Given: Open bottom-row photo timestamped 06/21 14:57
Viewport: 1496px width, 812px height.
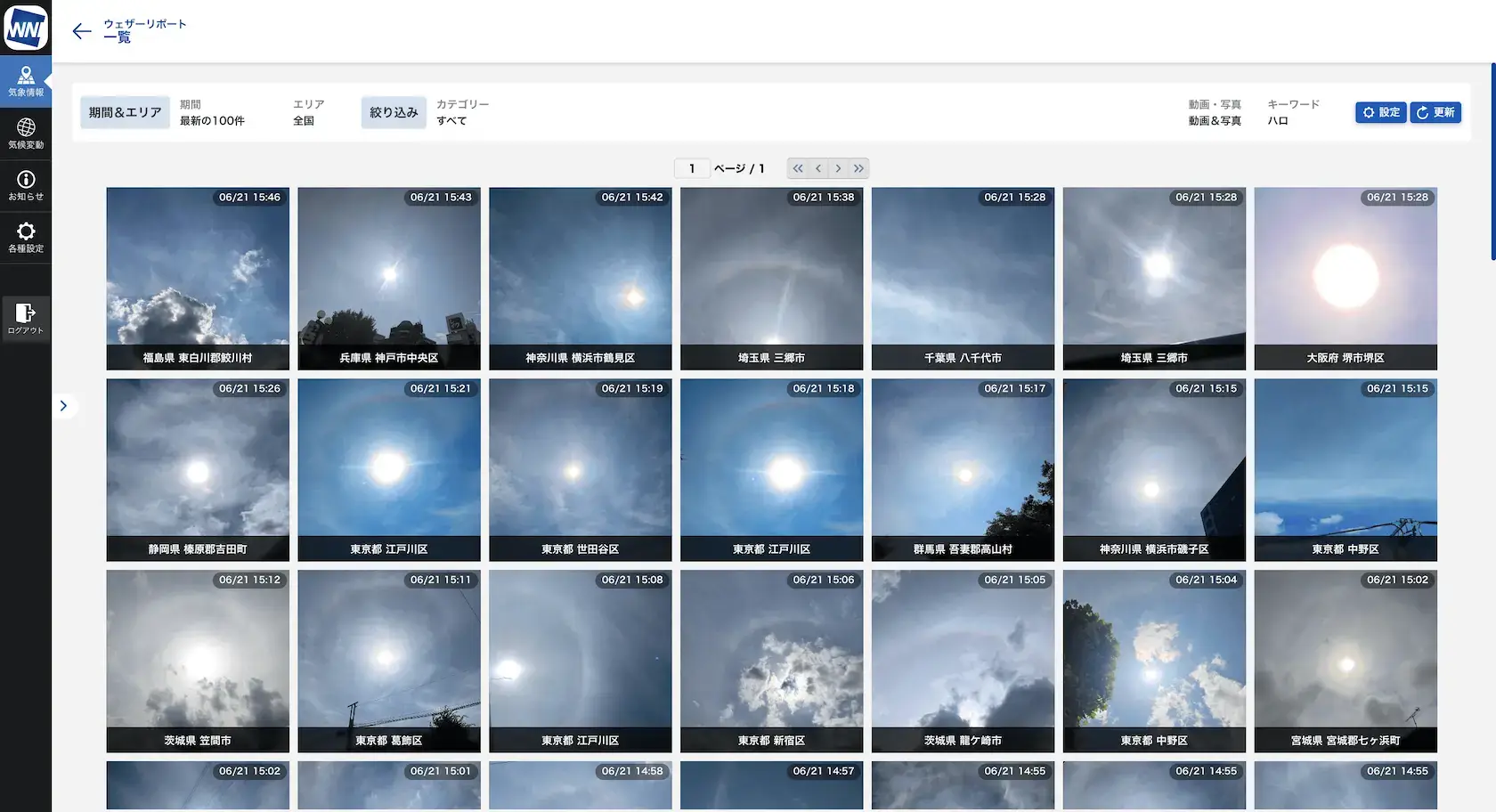Looking at the screenshot, I should pos(772,785).
